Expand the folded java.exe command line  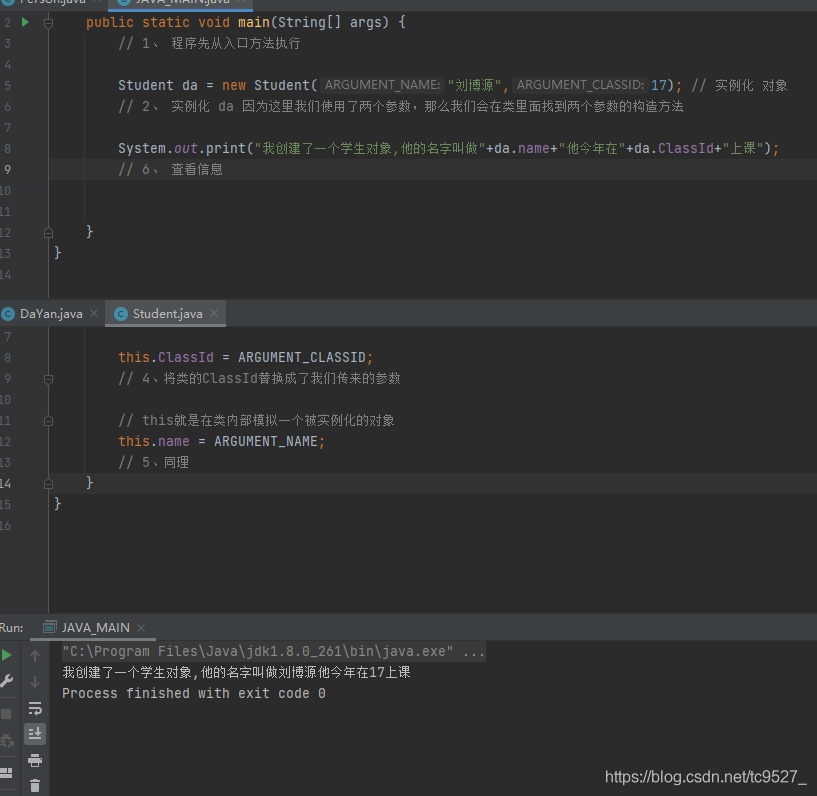pyautogui.click(x=274, y=651)
